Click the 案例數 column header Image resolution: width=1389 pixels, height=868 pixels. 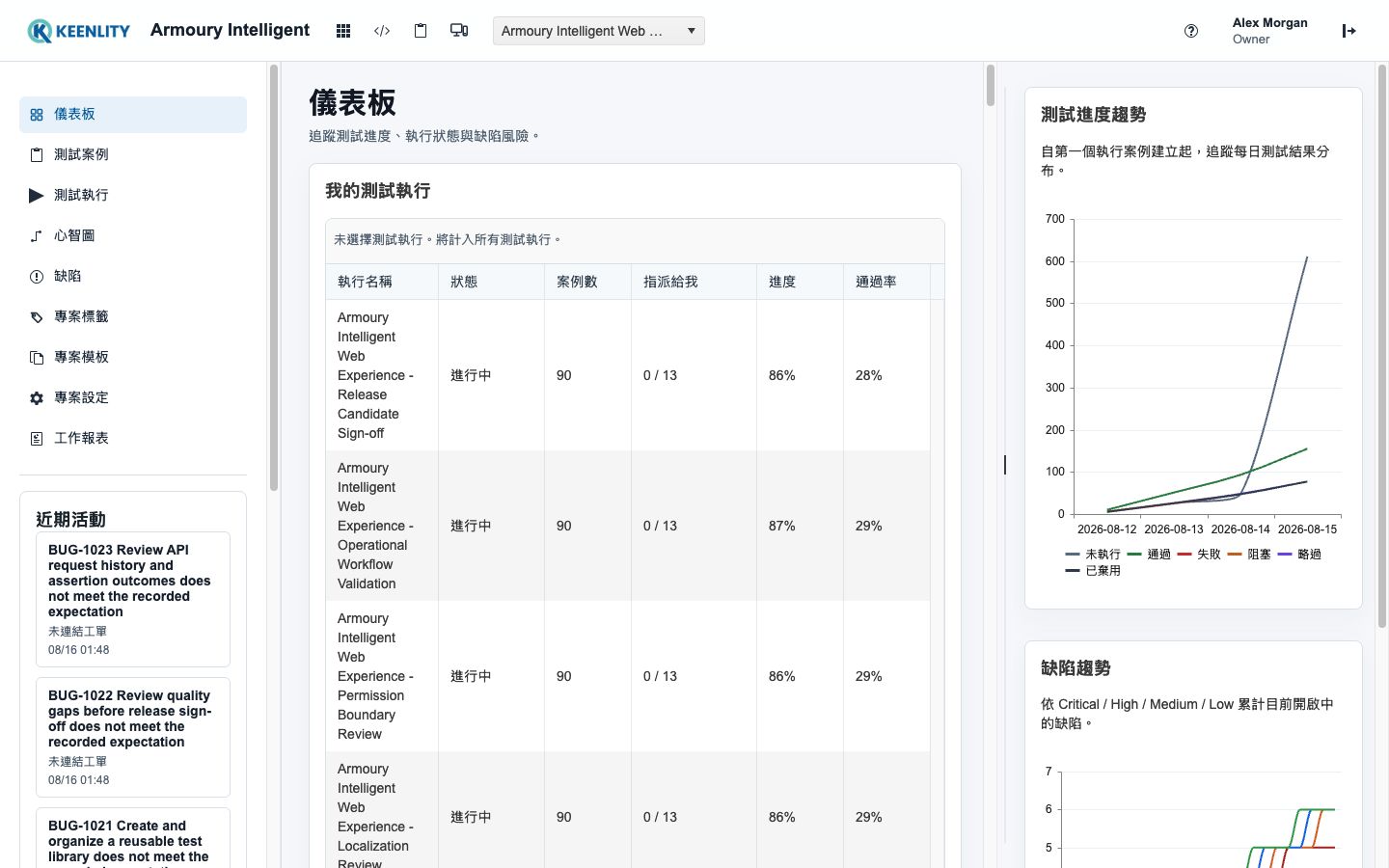[588, 282]
